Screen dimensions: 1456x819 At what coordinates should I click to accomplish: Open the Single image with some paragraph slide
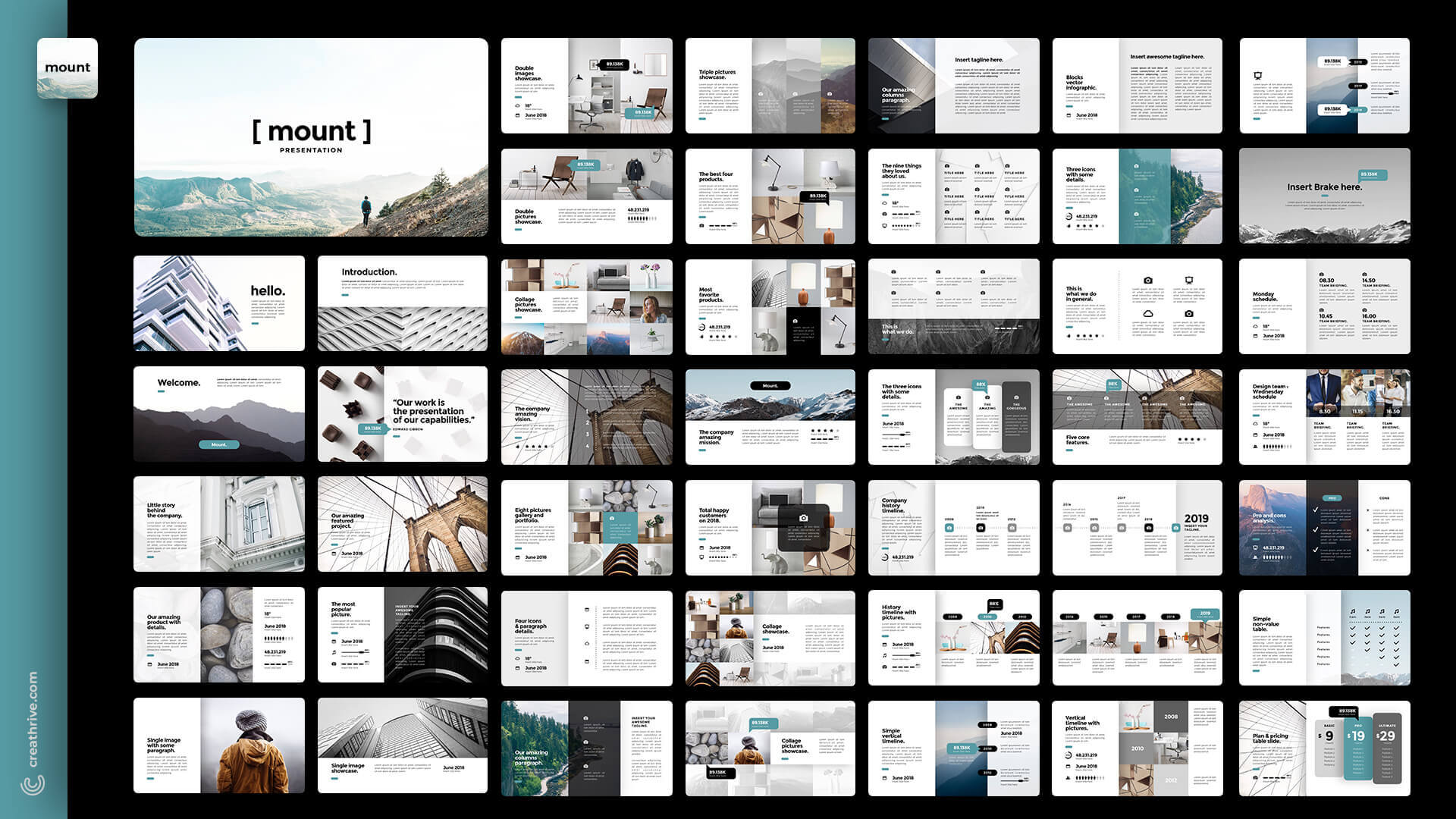(x=218, y=745)
